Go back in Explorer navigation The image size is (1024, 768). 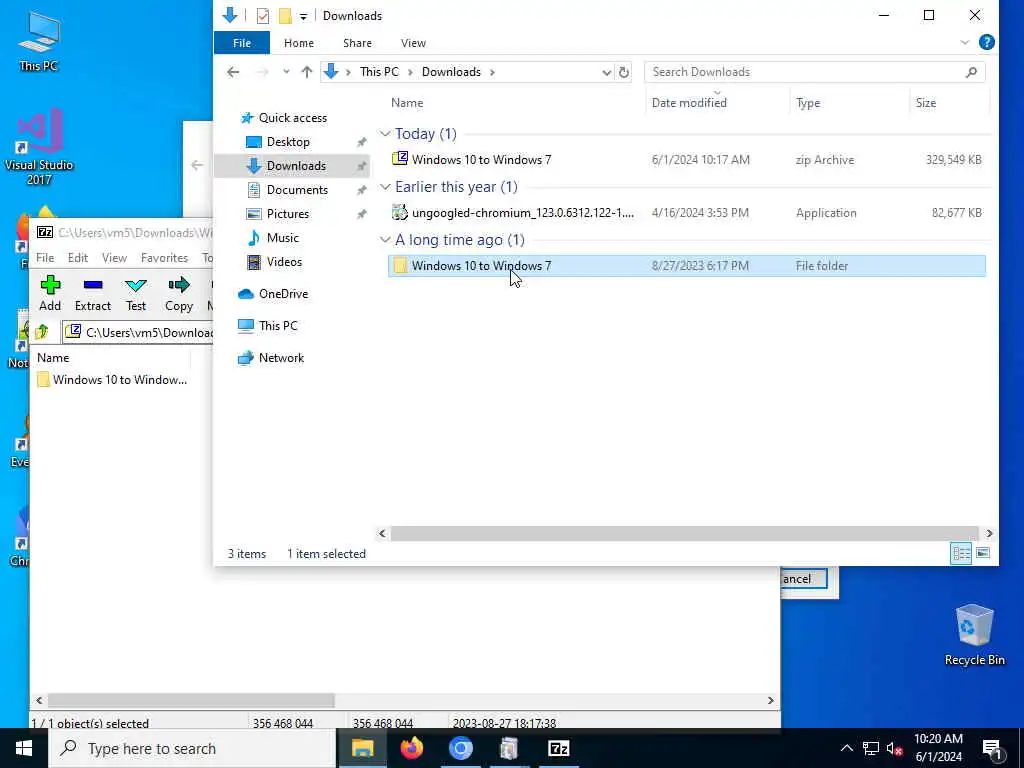(233, 72)
